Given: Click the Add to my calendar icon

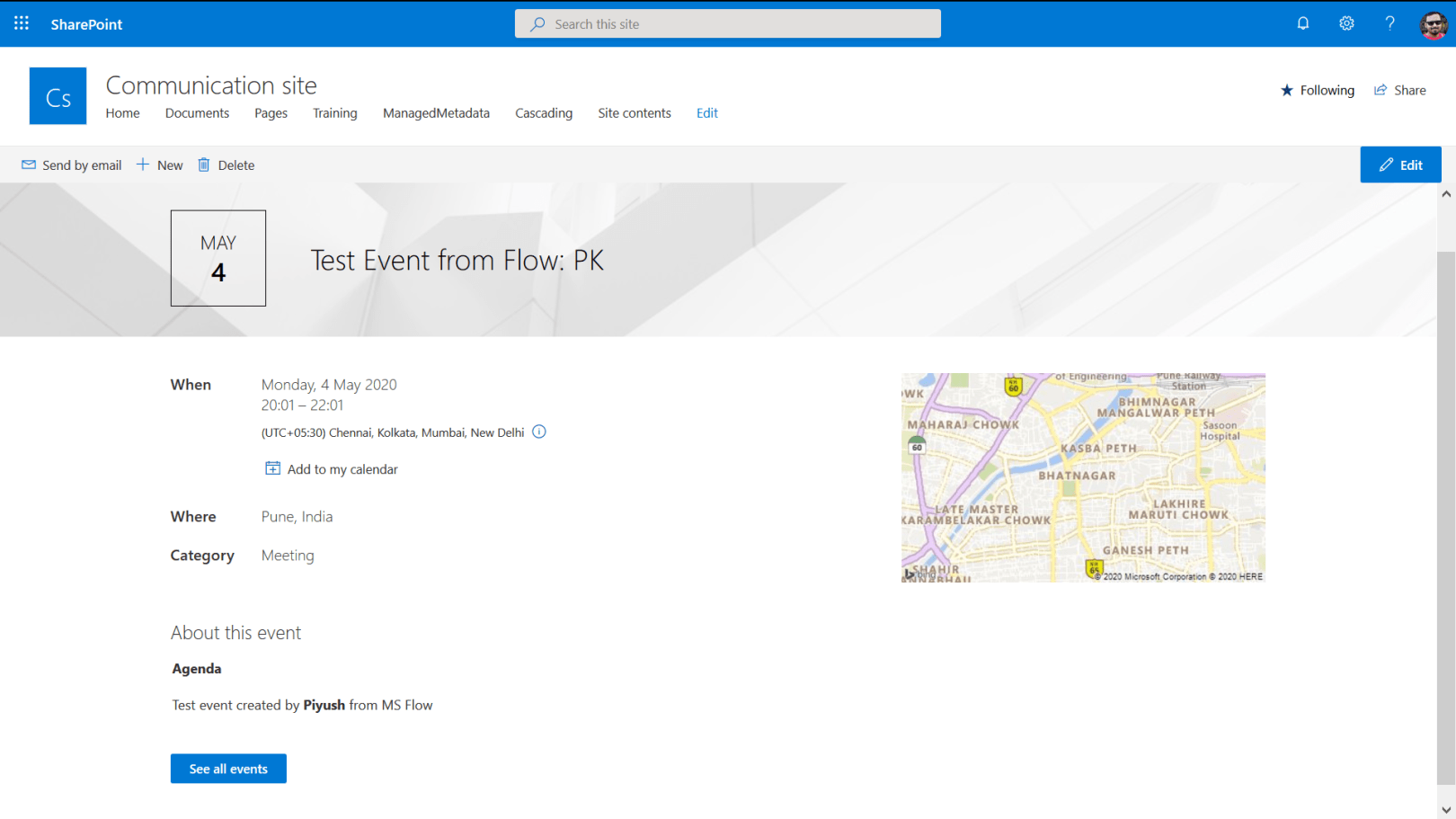Looking at the screenshot, I should [272, 467].
